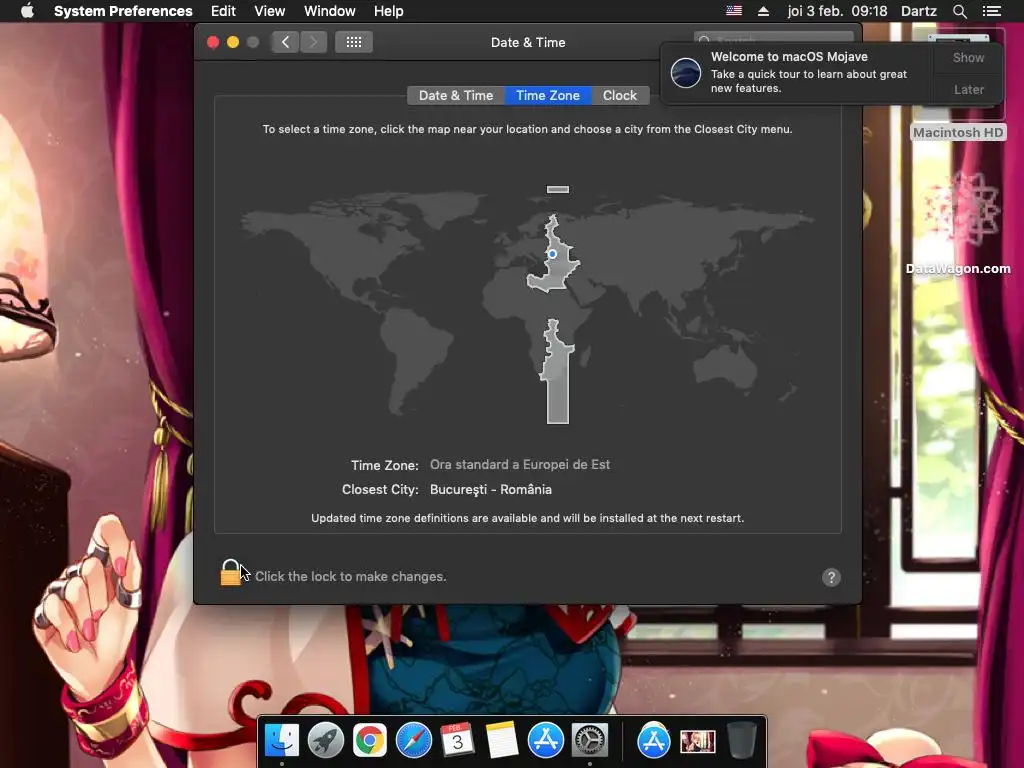Launch Launchpad rocket icon in dock
The width and height of the screenshot is (1024, 768).
[x=325, y=741]
